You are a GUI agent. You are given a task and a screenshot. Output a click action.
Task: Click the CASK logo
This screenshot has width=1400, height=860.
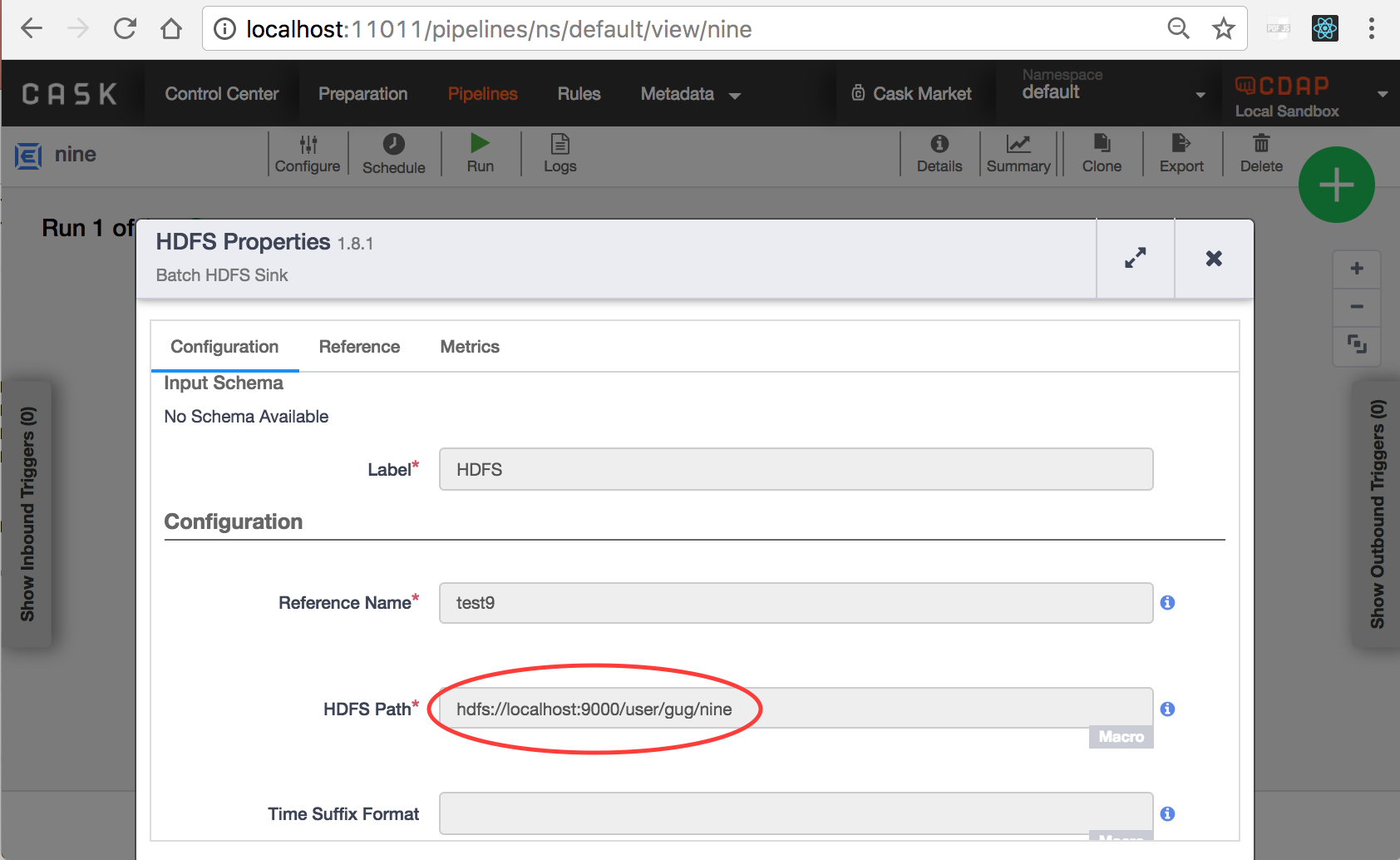point(70,94)
